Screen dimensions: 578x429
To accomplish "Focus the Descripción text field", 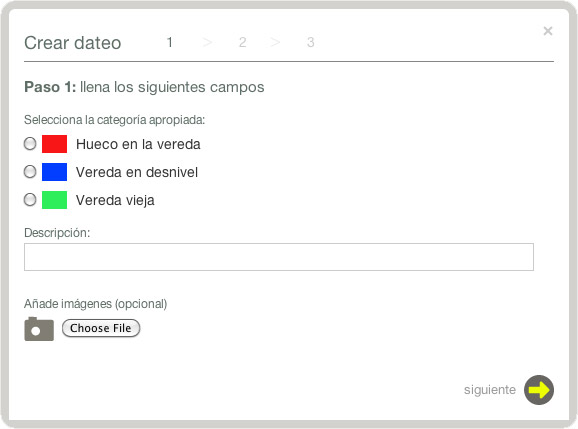I will point(279,257).
